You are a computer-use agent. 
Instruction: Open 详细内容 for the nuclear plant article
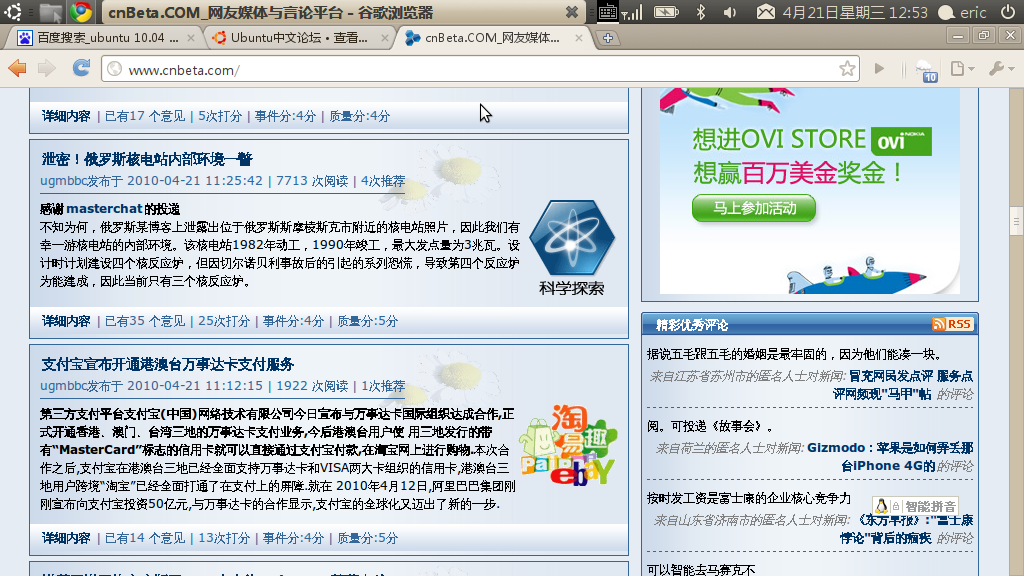(x=66, y=321)
